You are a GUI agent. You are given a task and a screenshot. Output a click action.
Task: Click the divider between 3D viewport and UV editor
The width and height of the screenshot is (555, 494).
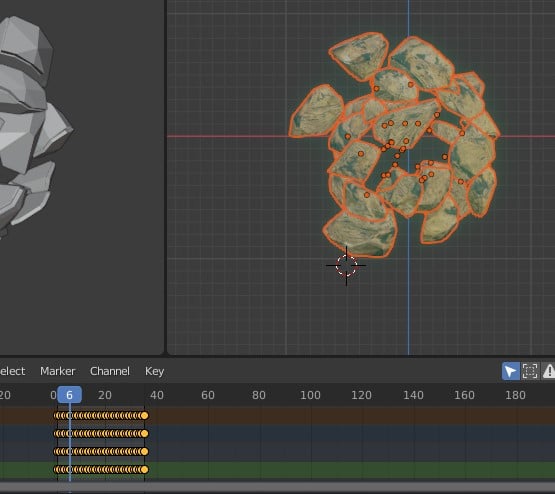[x=165, y=177]
